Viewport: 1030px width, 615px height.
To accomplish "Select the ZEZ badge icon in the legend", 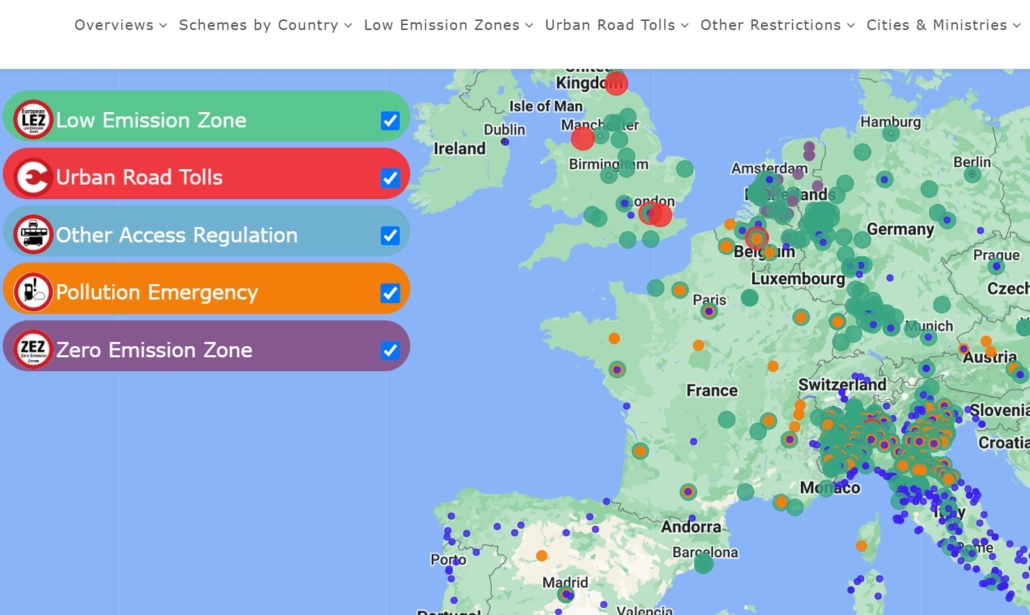I will (32, 347).
